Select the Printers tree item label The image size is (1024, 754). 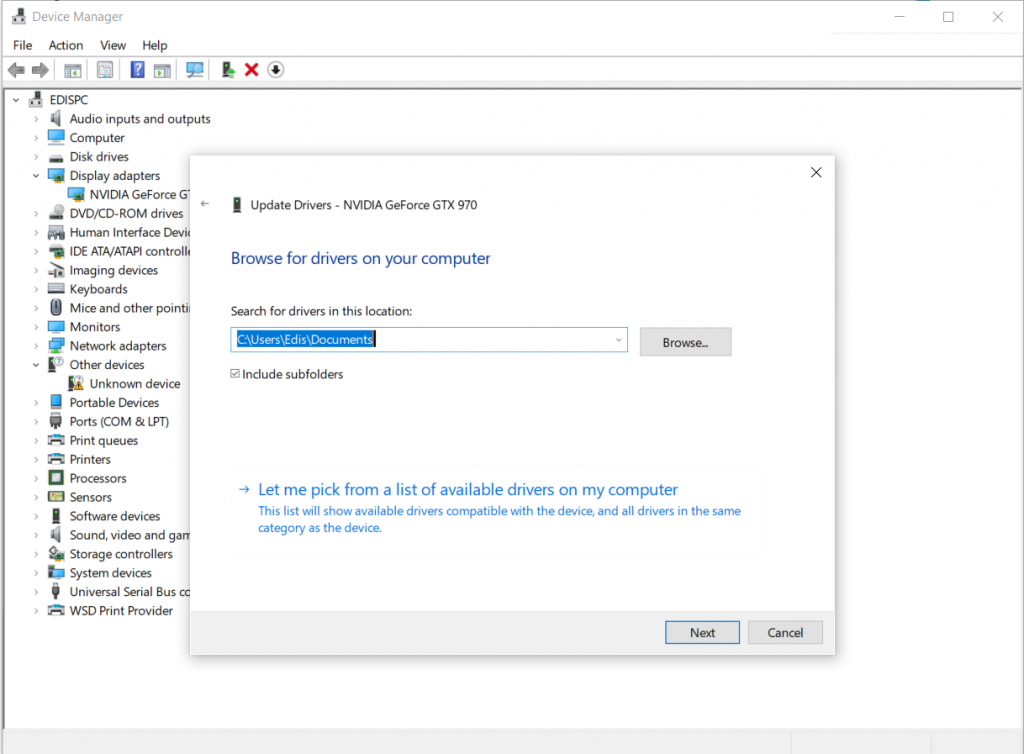(90, 460)
